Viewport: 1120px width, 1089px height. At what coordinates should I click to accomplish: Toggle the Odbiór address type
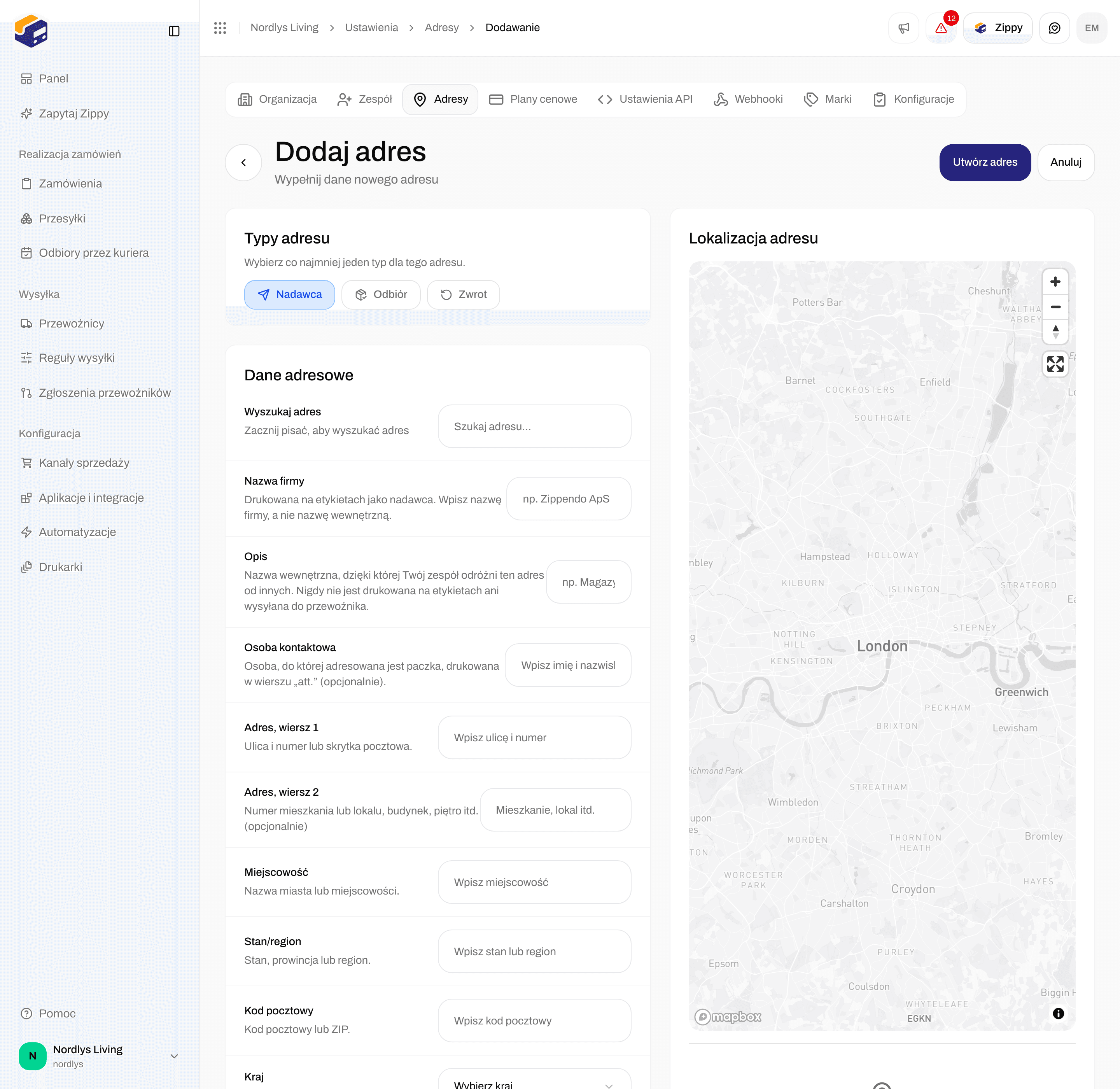(x=381, y=294)
